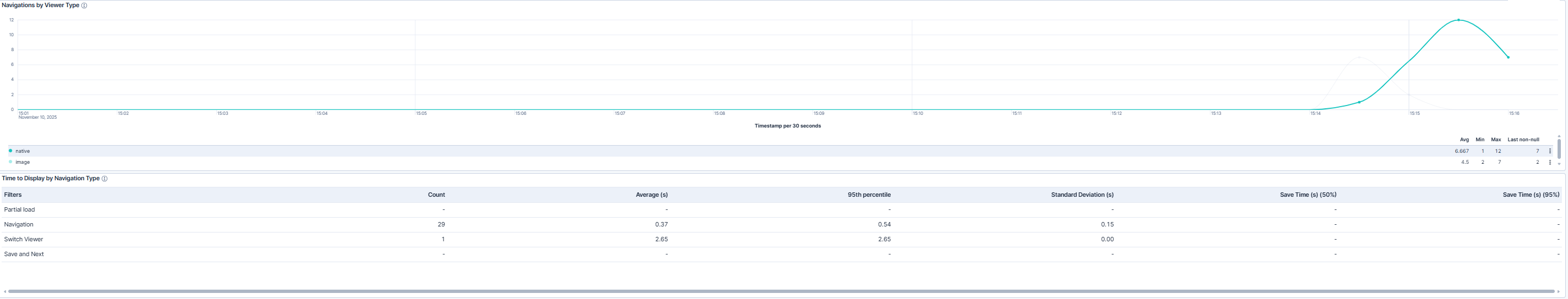Sort by Average (s) column header
This screenshot has height=299, width=1568.
pos(651,195)
